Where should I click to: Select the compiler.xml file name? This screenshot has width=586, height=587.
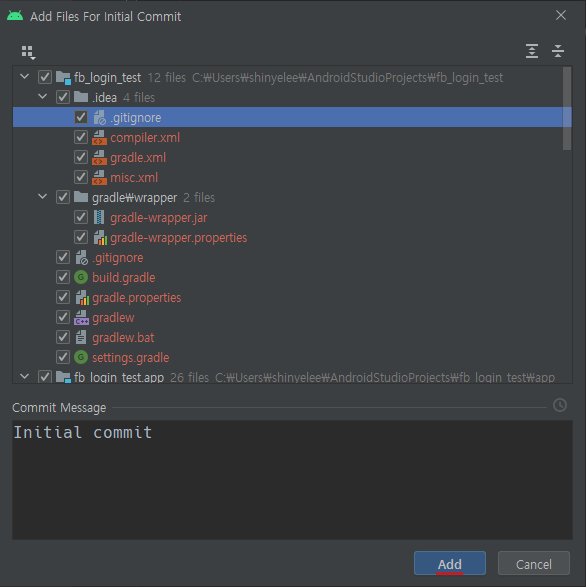(x=145, y=138)
